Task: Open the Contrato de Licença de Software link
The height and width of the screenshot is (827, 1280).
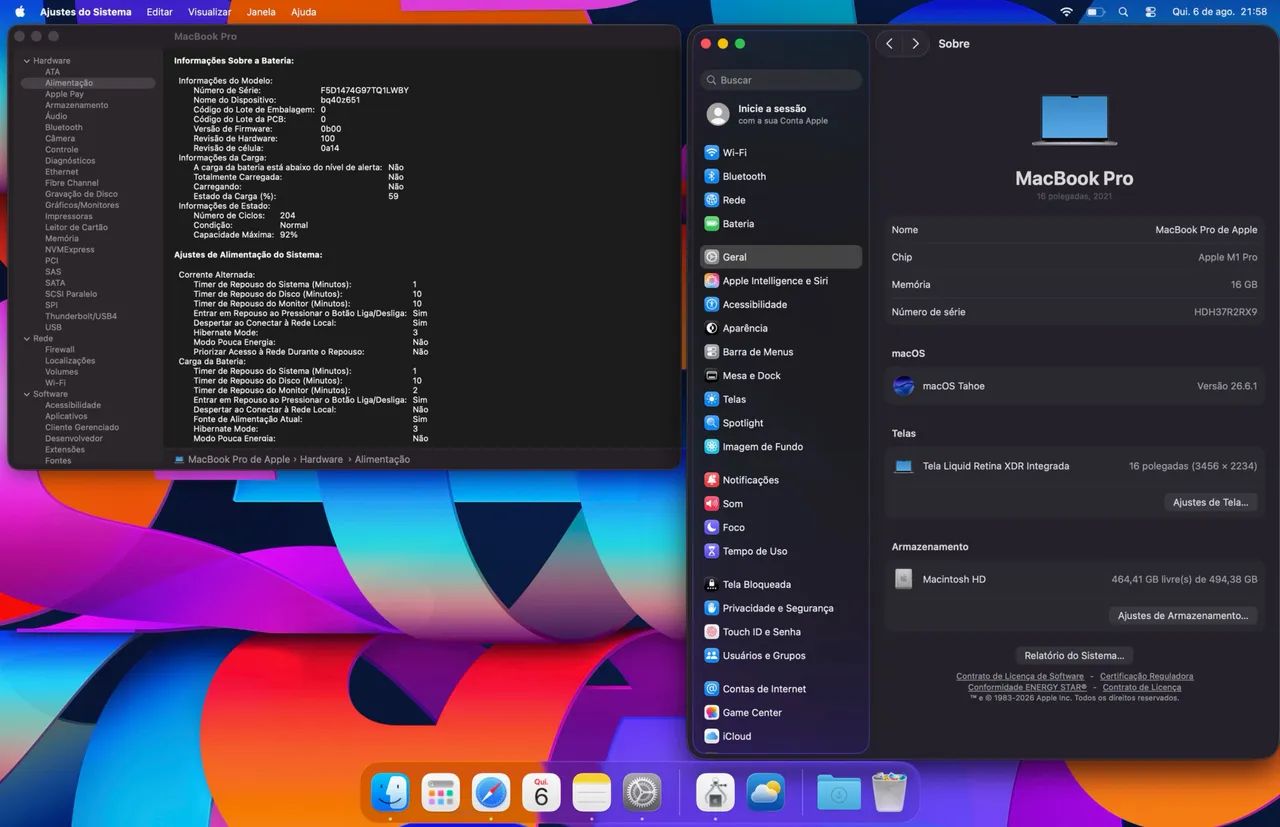Action: [1020, 677]
